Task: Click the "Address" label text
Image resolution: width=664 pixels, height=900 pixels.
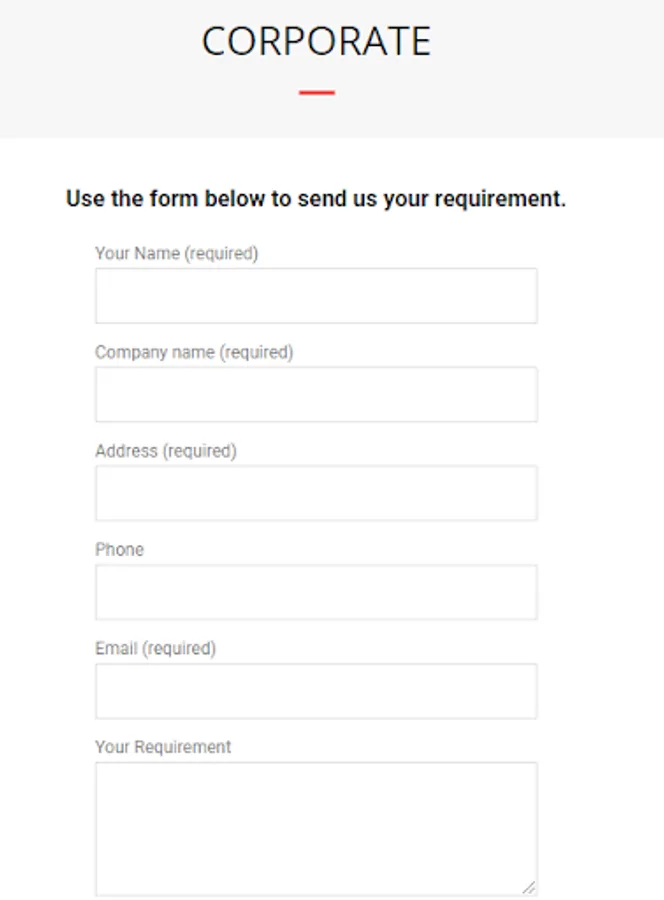Action: (x=126, y=451)
